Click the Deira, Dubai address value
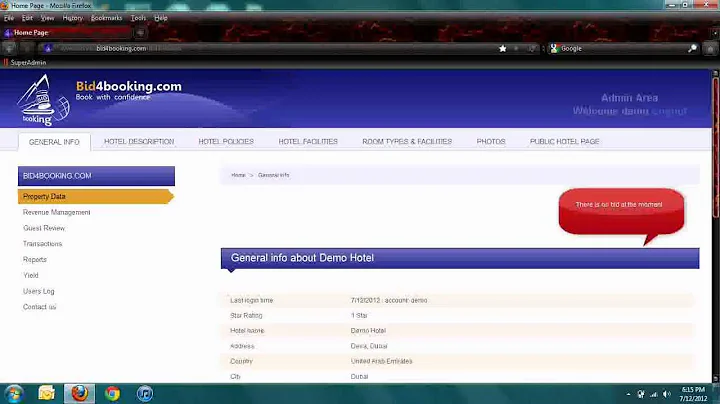The width and height of the screenshot is (720, 404). coord(369,346)
